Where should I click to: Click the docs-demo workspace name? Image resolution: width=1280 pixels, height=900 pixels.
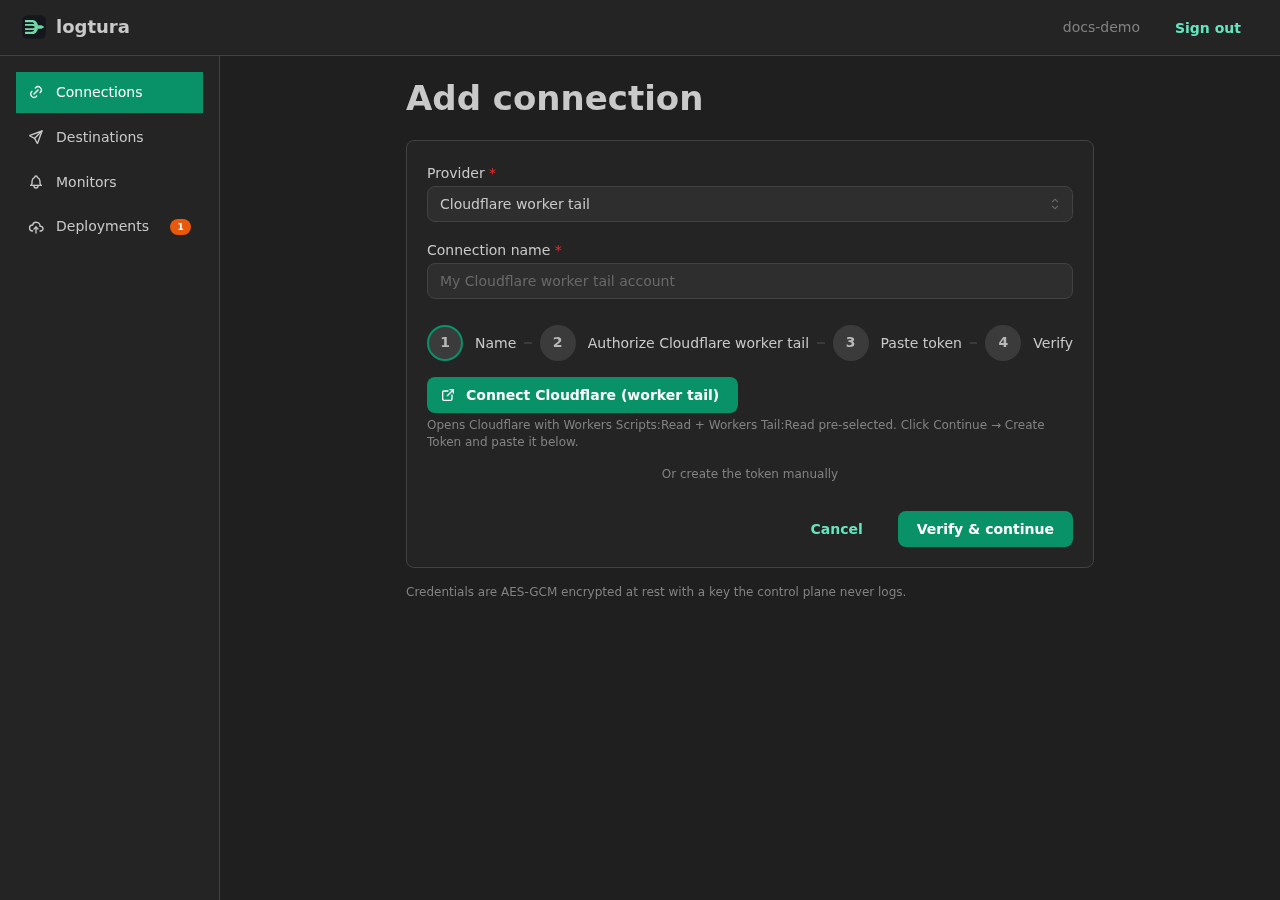[x=1101, y=27]
